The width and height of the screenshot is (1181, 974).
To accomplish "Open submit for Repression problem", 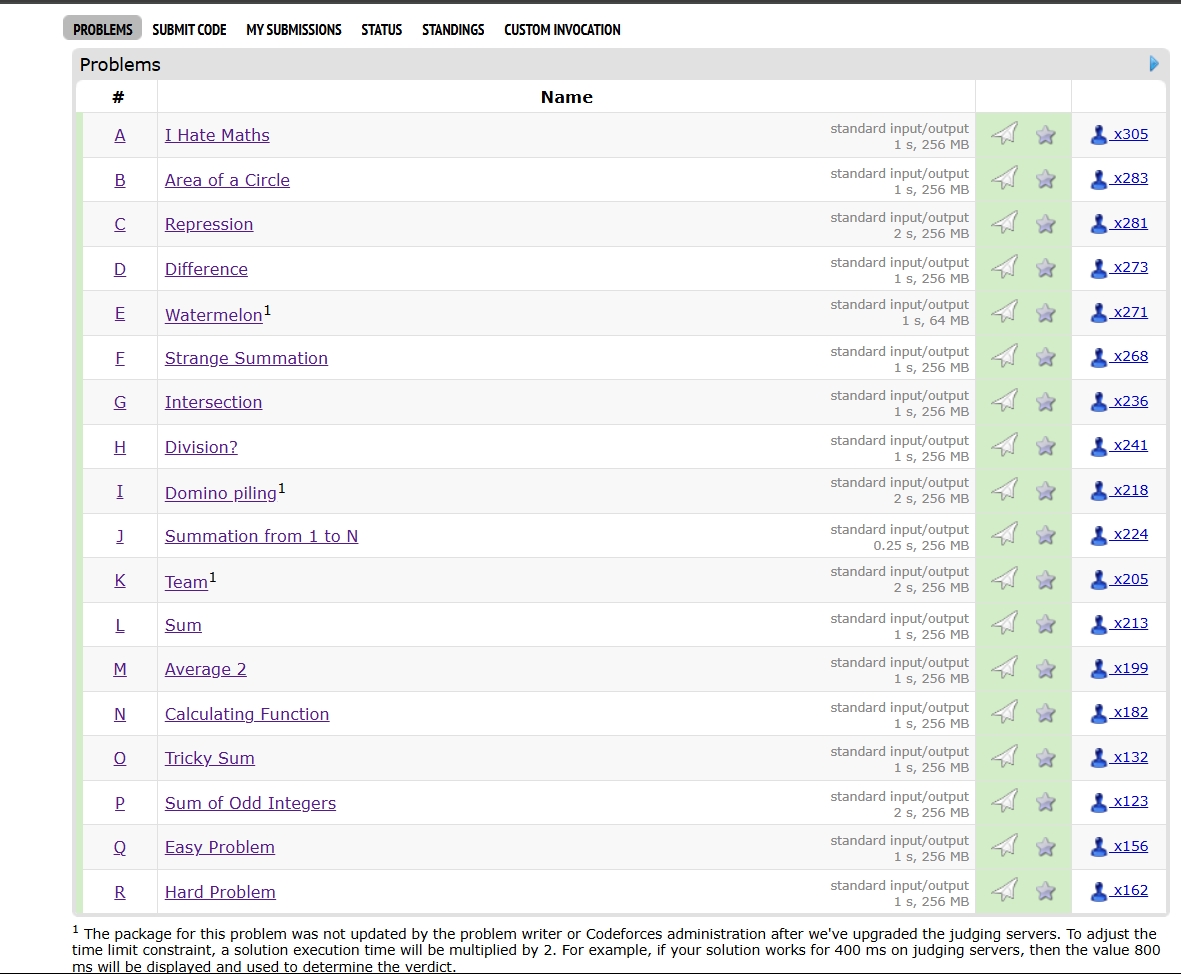I will pos(1004,223).
